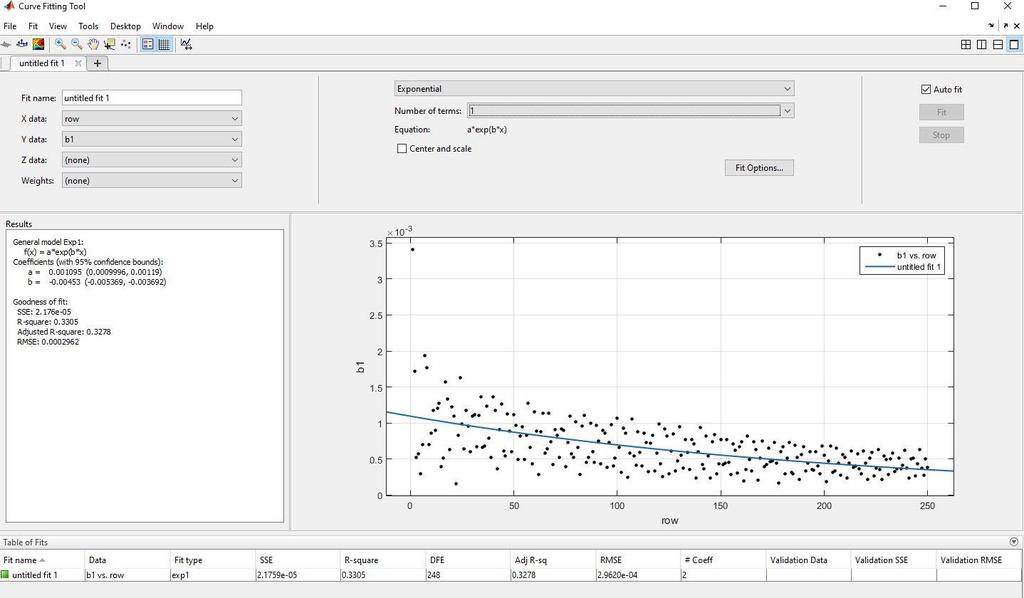Open the View menu
The width and height of the screenshot is (1024, 598).
click(57, 26)
